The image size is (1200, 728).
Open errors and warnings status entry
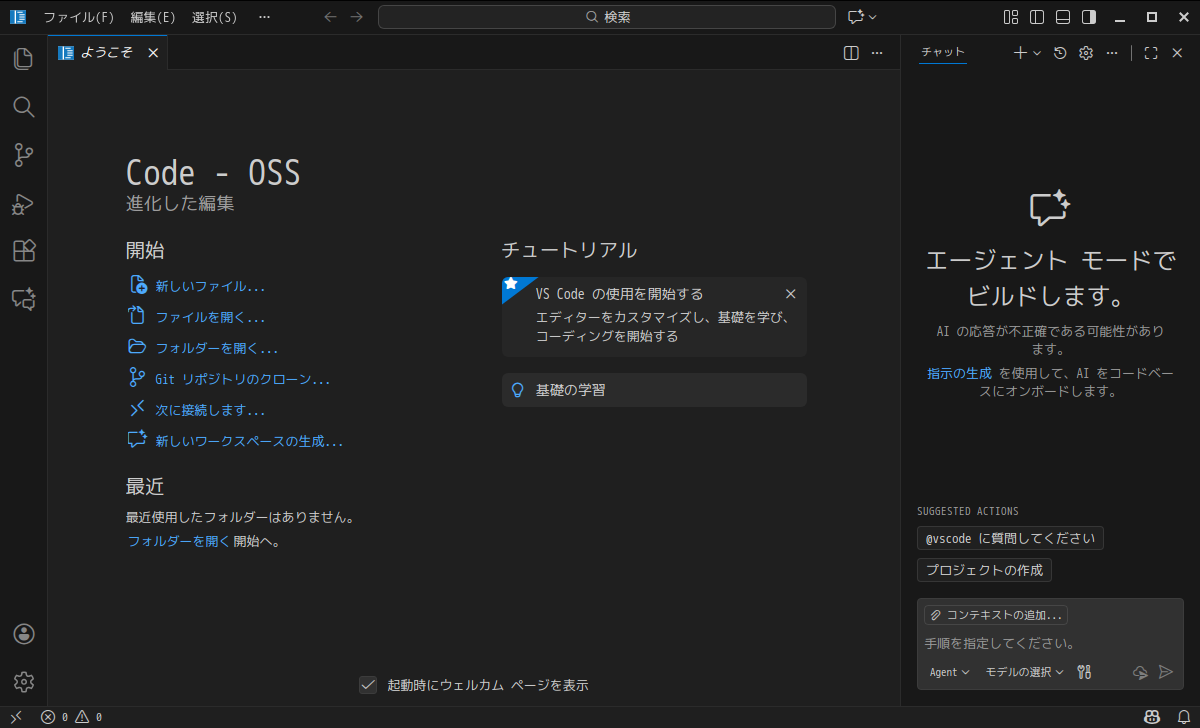(x=71, y=717)
